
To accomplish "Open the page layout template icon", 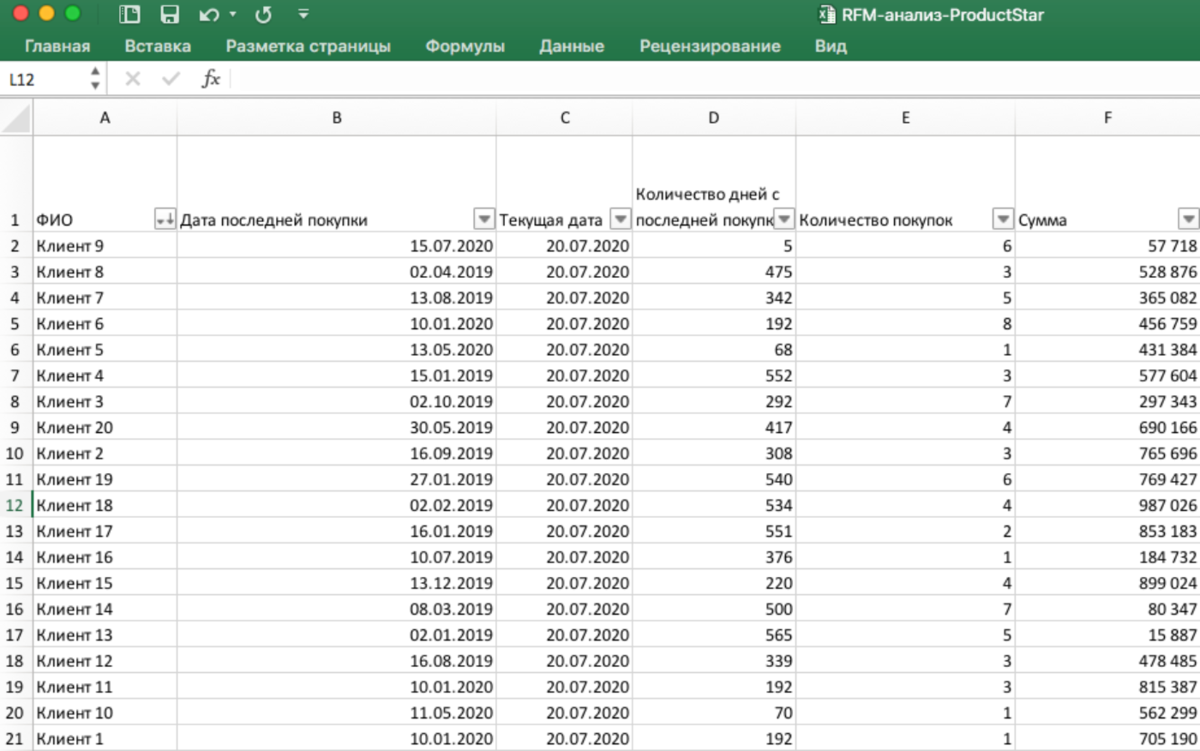I will [x=129, y=15].
